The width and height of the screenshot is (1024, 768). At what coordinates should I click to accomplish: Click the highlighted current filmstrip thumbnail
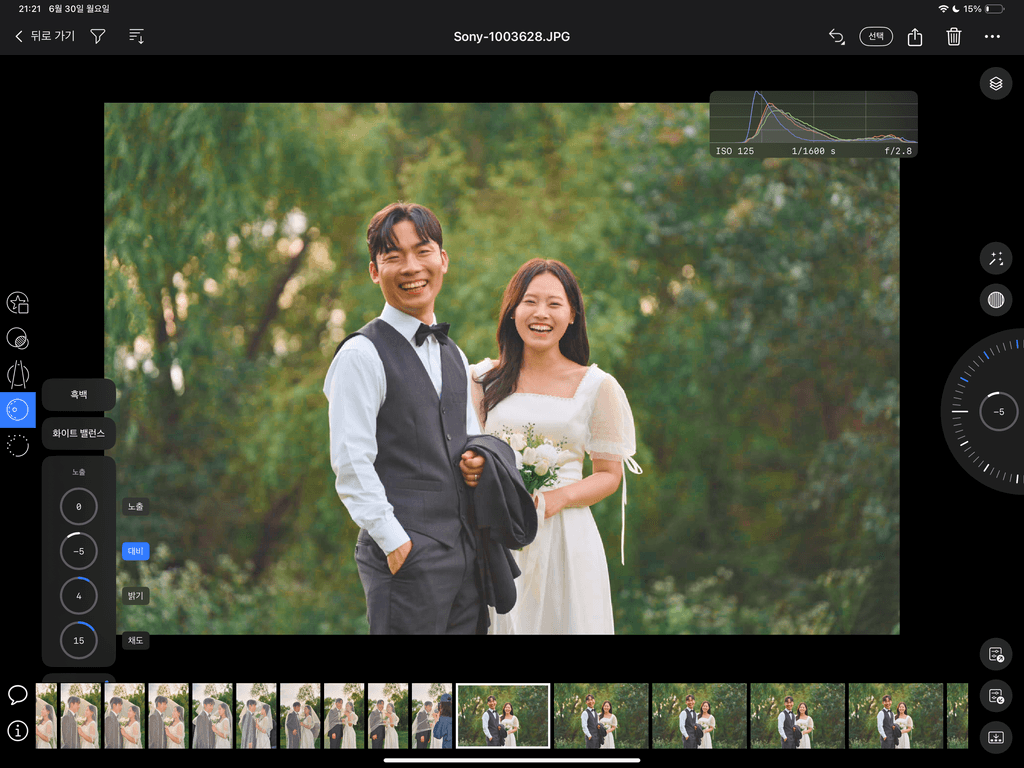[x=503, y=716]
